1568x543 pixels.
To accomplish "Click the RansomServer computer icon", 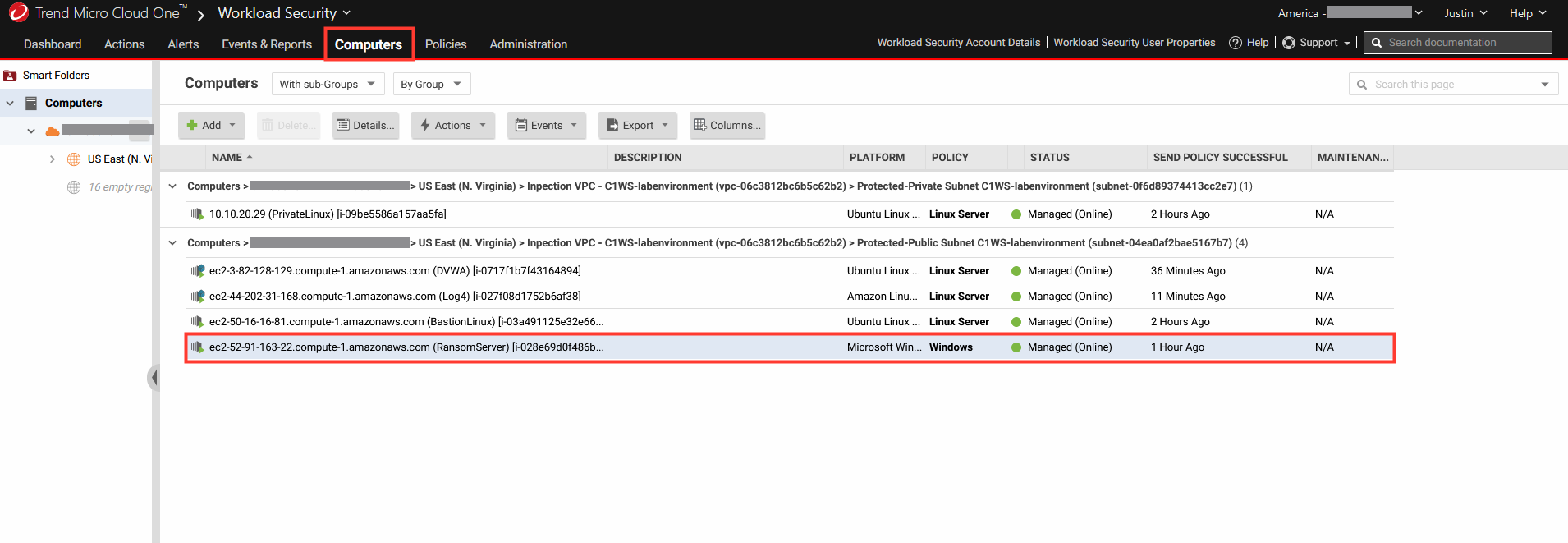I will pyautogui.click(x=197, y=347).
